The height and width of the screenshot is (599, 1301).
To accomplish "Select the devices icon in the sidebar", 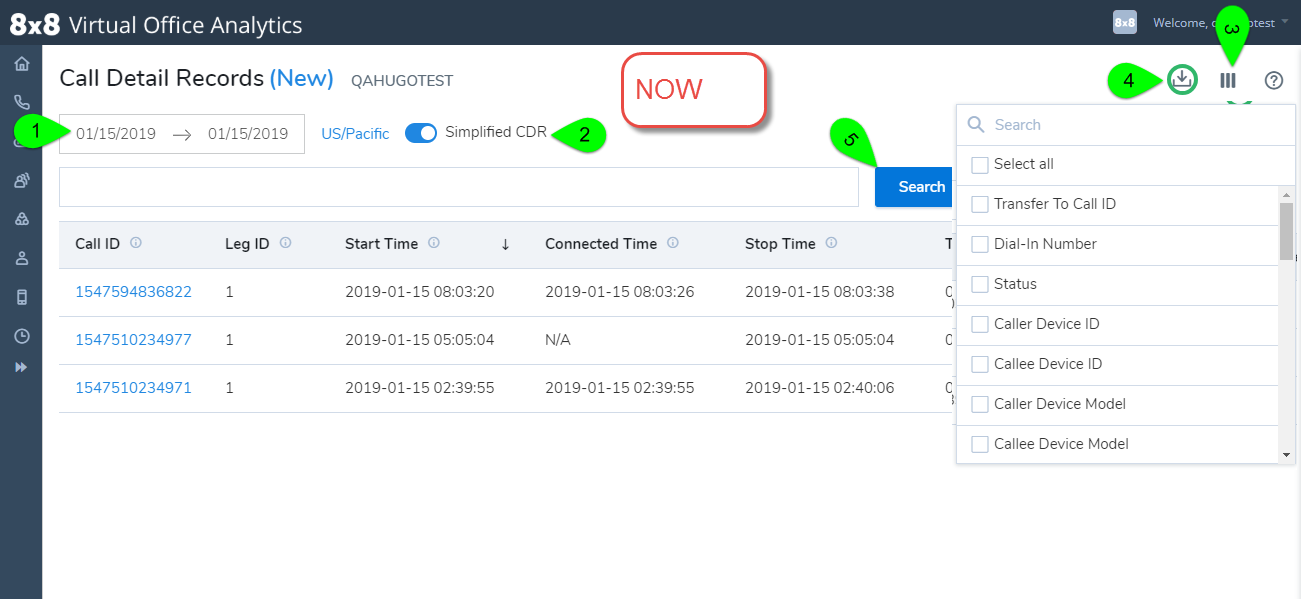I will (20, 296).
